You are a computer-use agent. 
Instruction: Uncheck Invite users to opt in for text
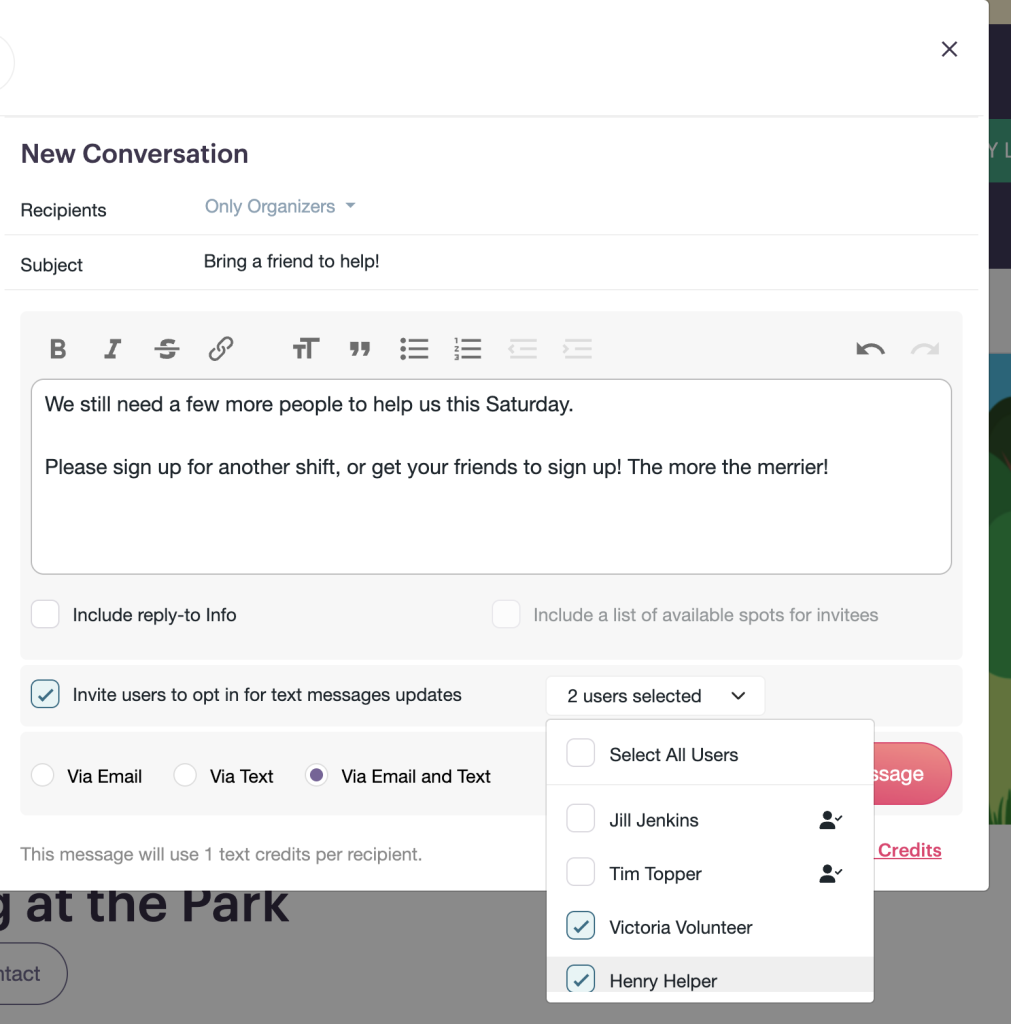46,694
